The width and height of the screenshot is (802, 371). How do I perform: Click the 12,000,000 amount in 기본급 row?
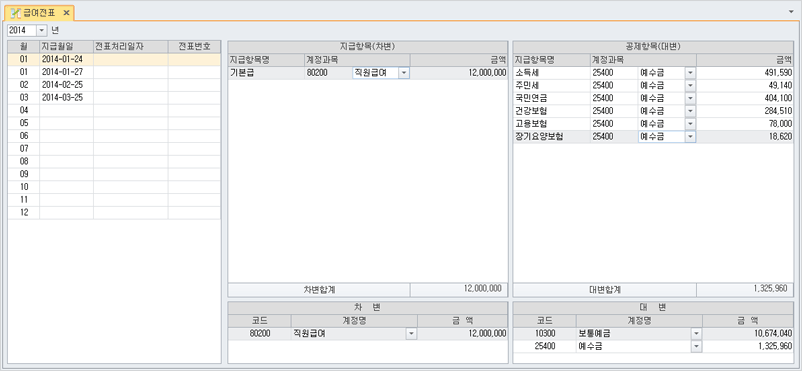pyautogui.click(x=459, y=73)
